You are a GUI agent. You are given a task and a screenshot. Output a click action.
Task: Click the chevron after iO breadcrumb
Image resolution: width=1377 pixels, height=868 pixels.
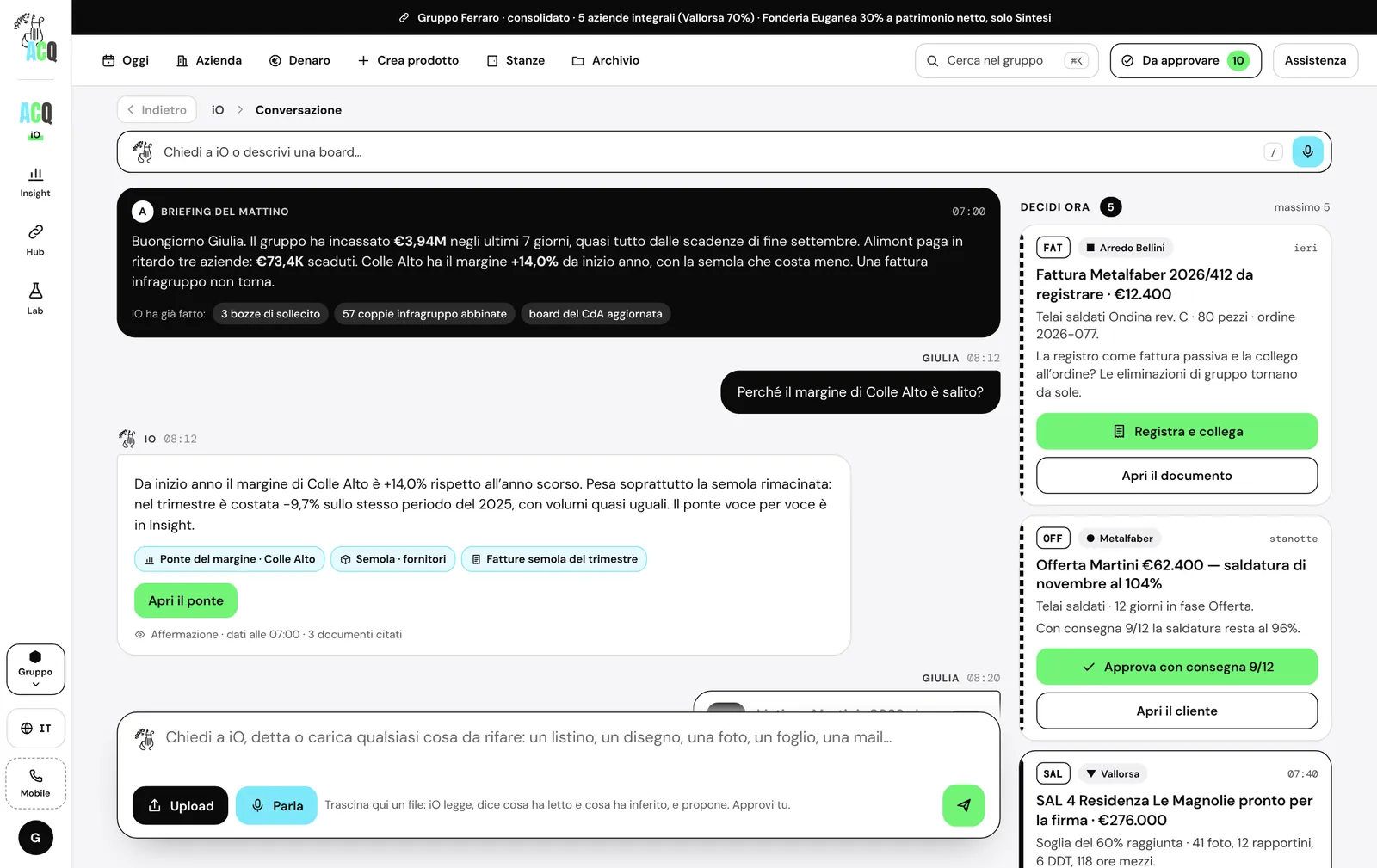[240, 110]
